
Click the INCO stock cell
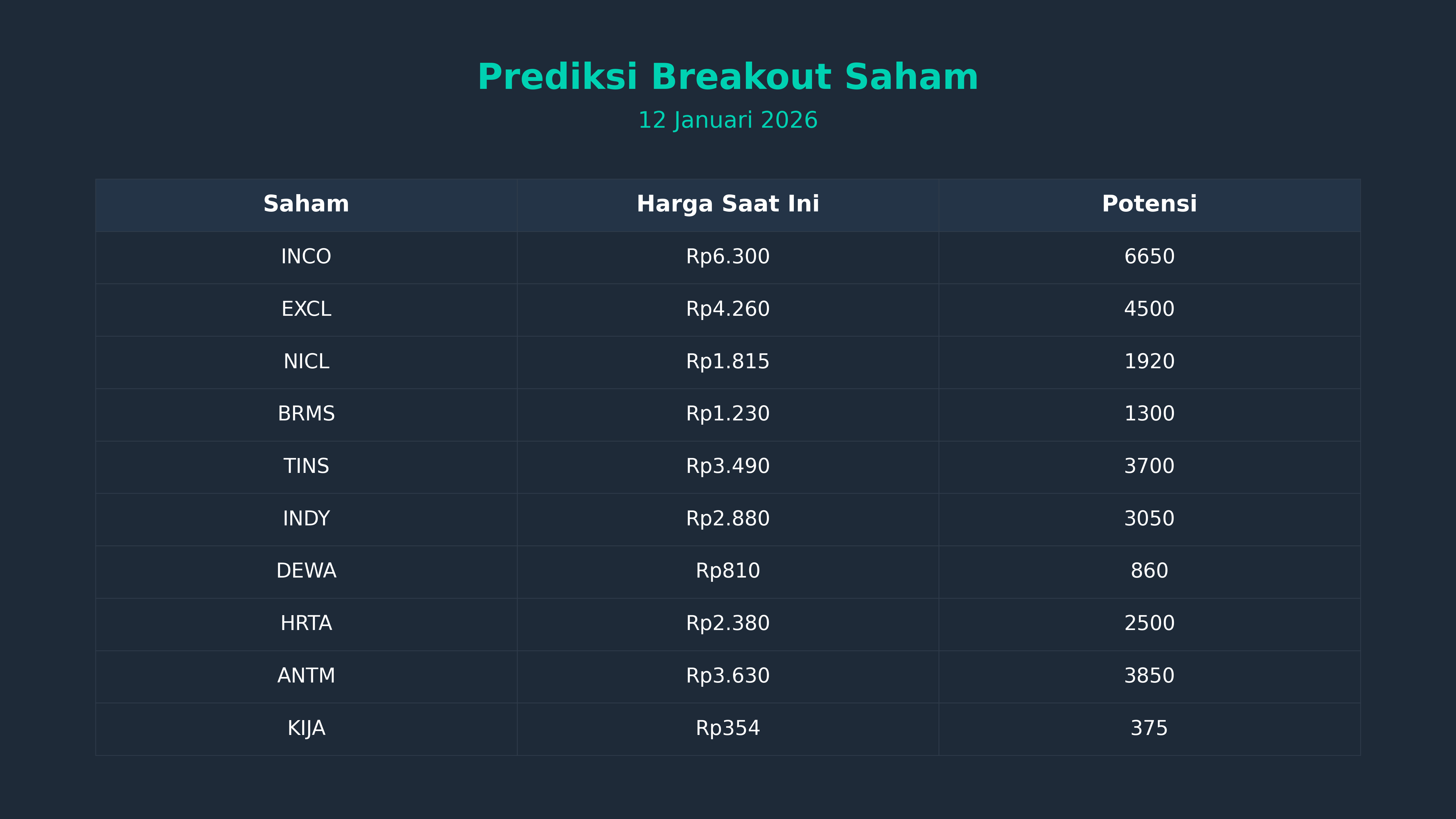[306, 257]
